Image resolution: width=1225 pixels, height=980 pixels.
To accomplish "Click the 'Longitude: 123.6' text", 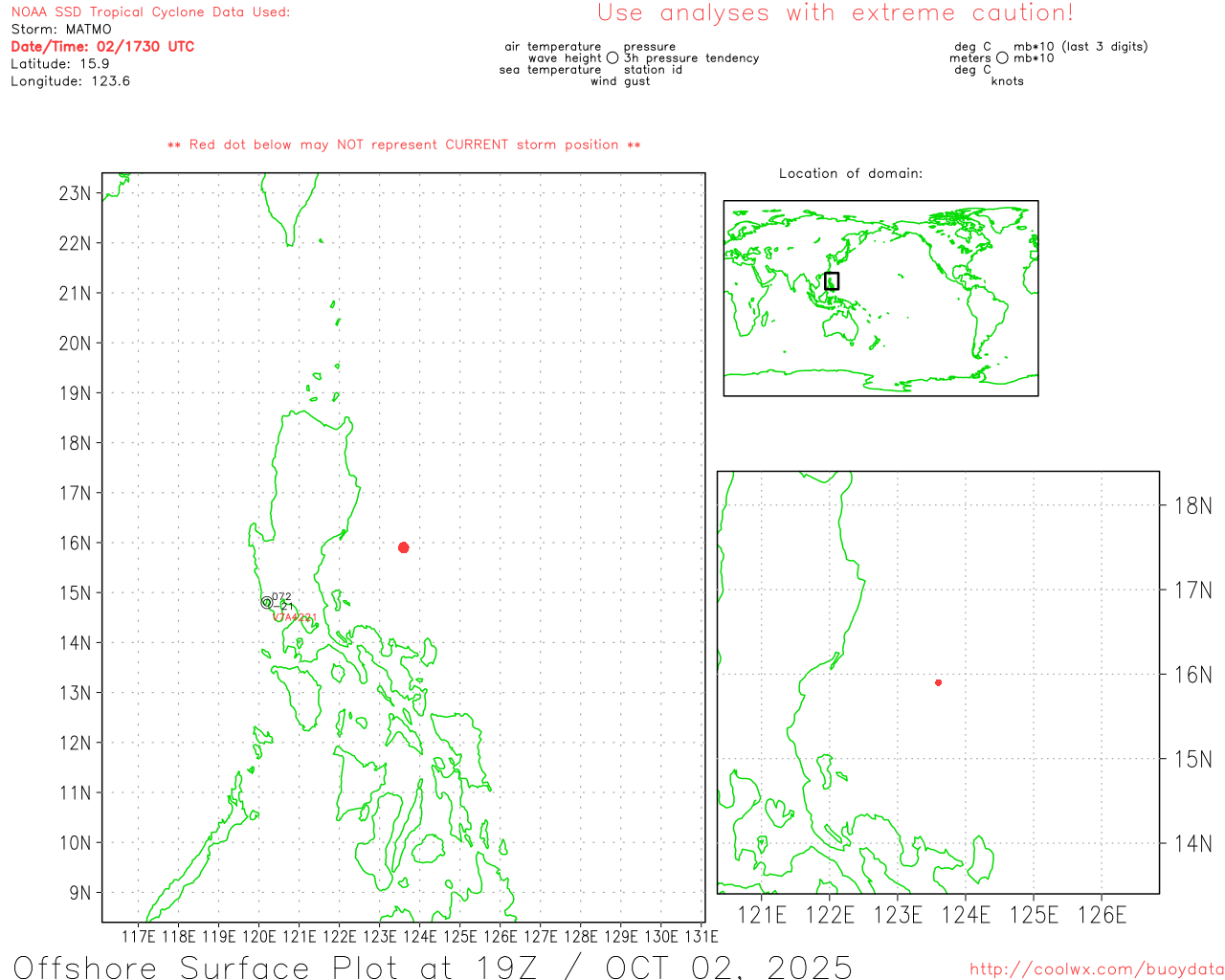I will (x=70, y=81).
